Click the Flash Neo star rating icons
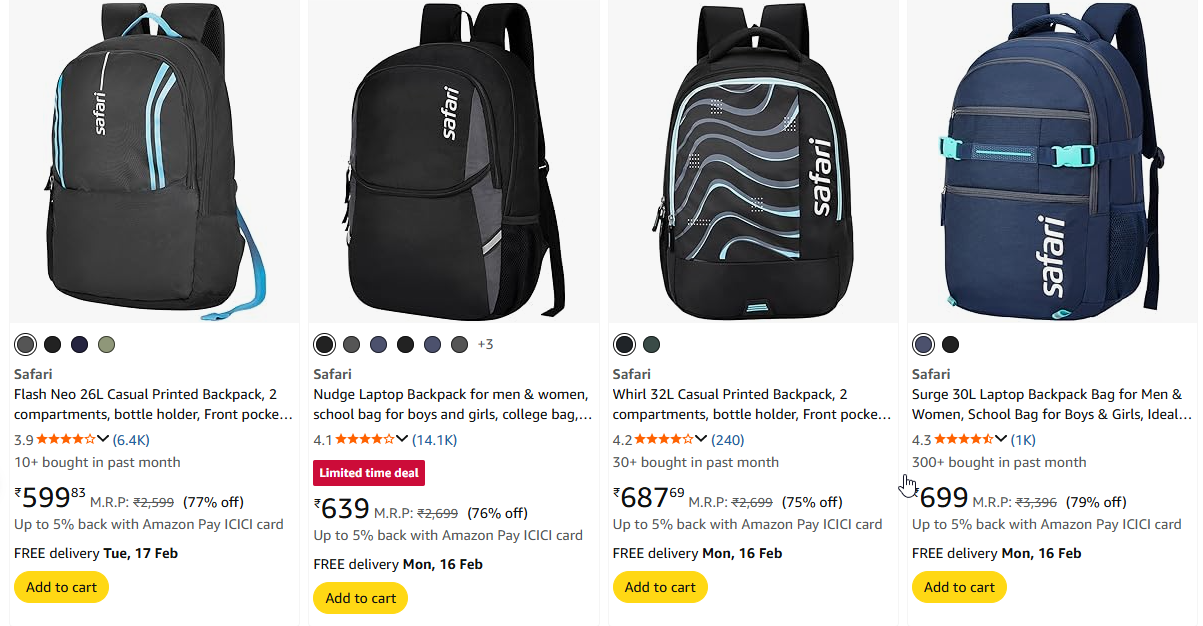The width and height of the screenshot is (1203, 626). click(66, 439)
